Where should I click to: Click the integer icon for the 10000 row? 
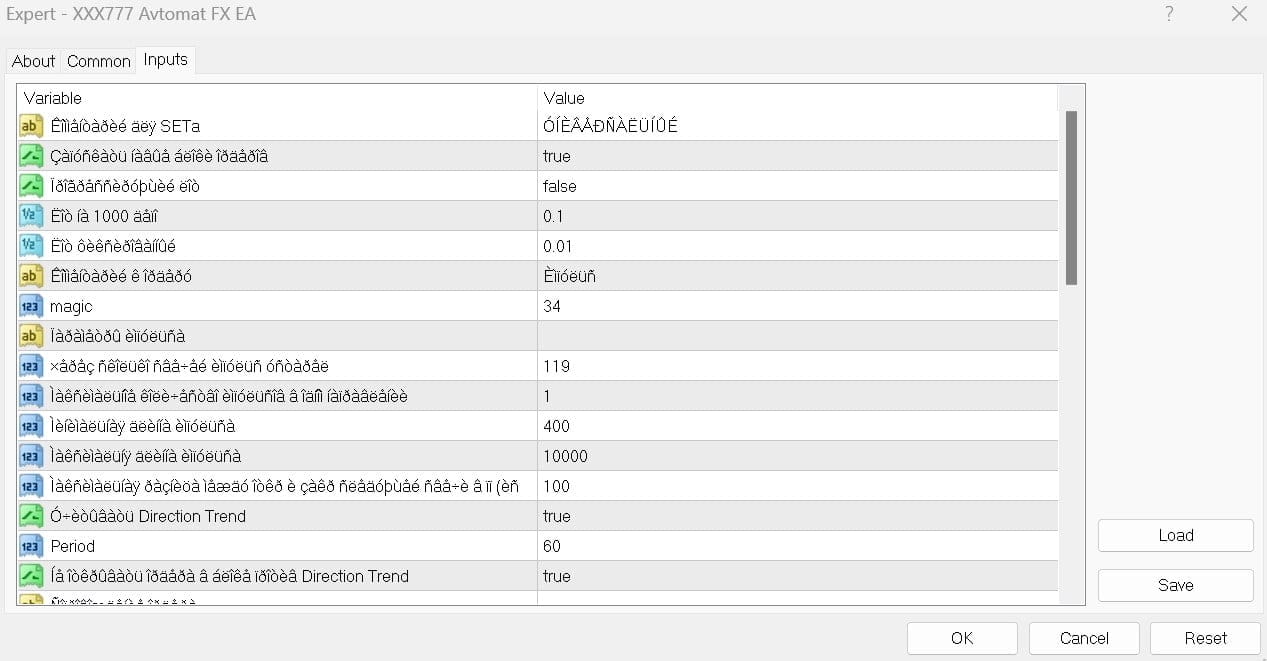pyautogui.click(x=30, y=456)
